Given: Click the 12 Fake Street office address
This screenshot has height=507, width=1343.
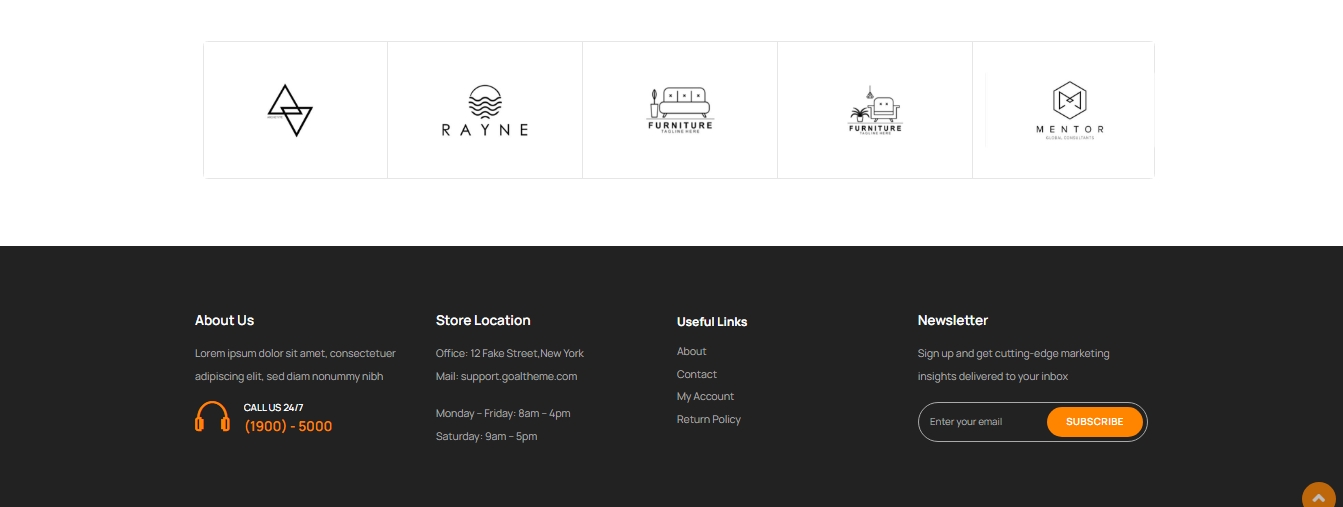Looking at the screenshot, I should (x=526, y=354).
